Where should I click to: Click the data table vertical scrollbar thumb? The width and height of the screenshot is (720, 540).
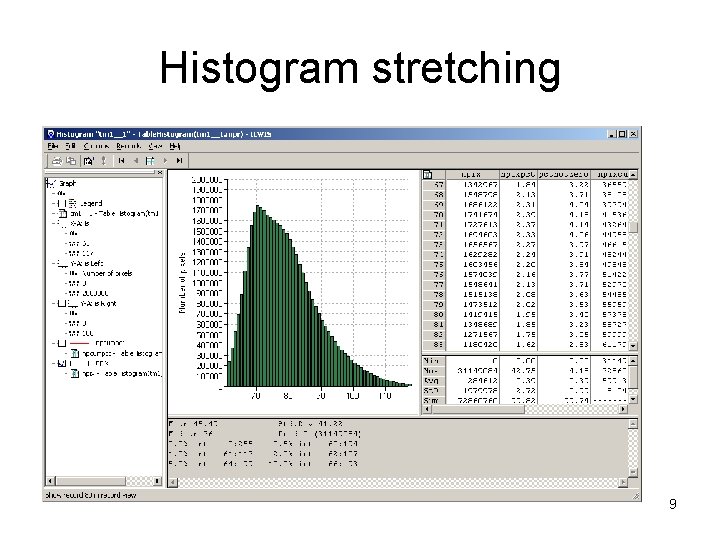[633, 227]
